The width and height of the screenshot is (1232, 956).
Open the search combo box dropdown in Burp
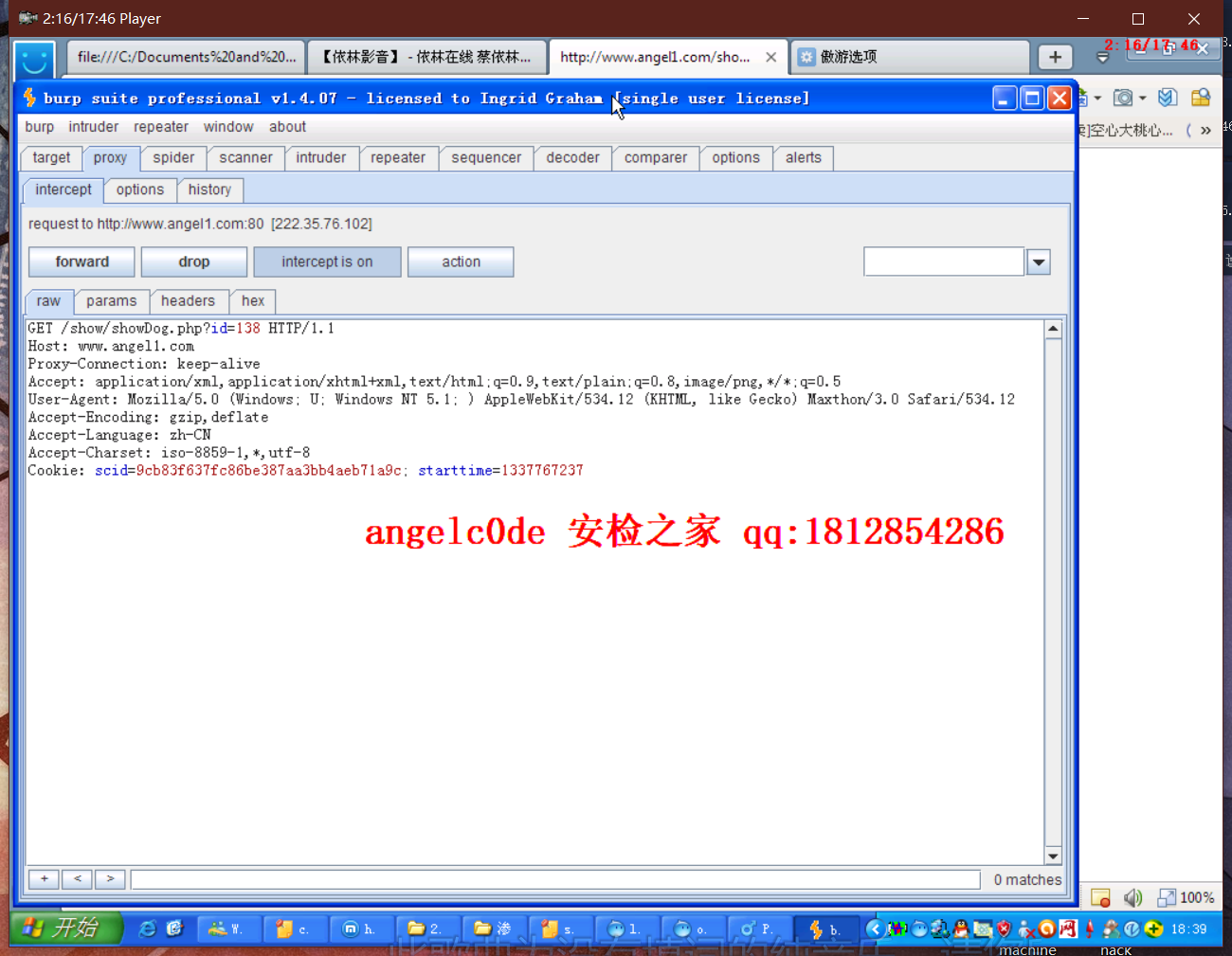pos(1039,262)
